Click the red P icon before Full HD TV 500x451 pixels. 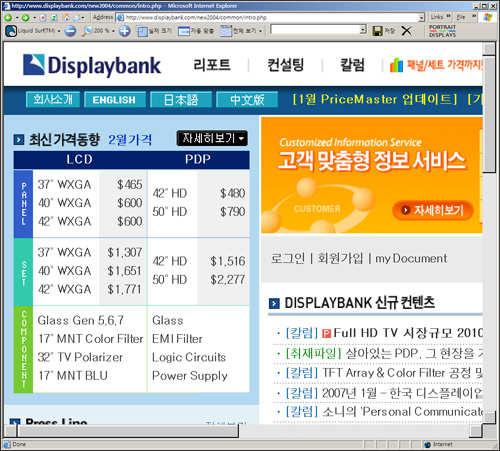[x=327, y=333]
